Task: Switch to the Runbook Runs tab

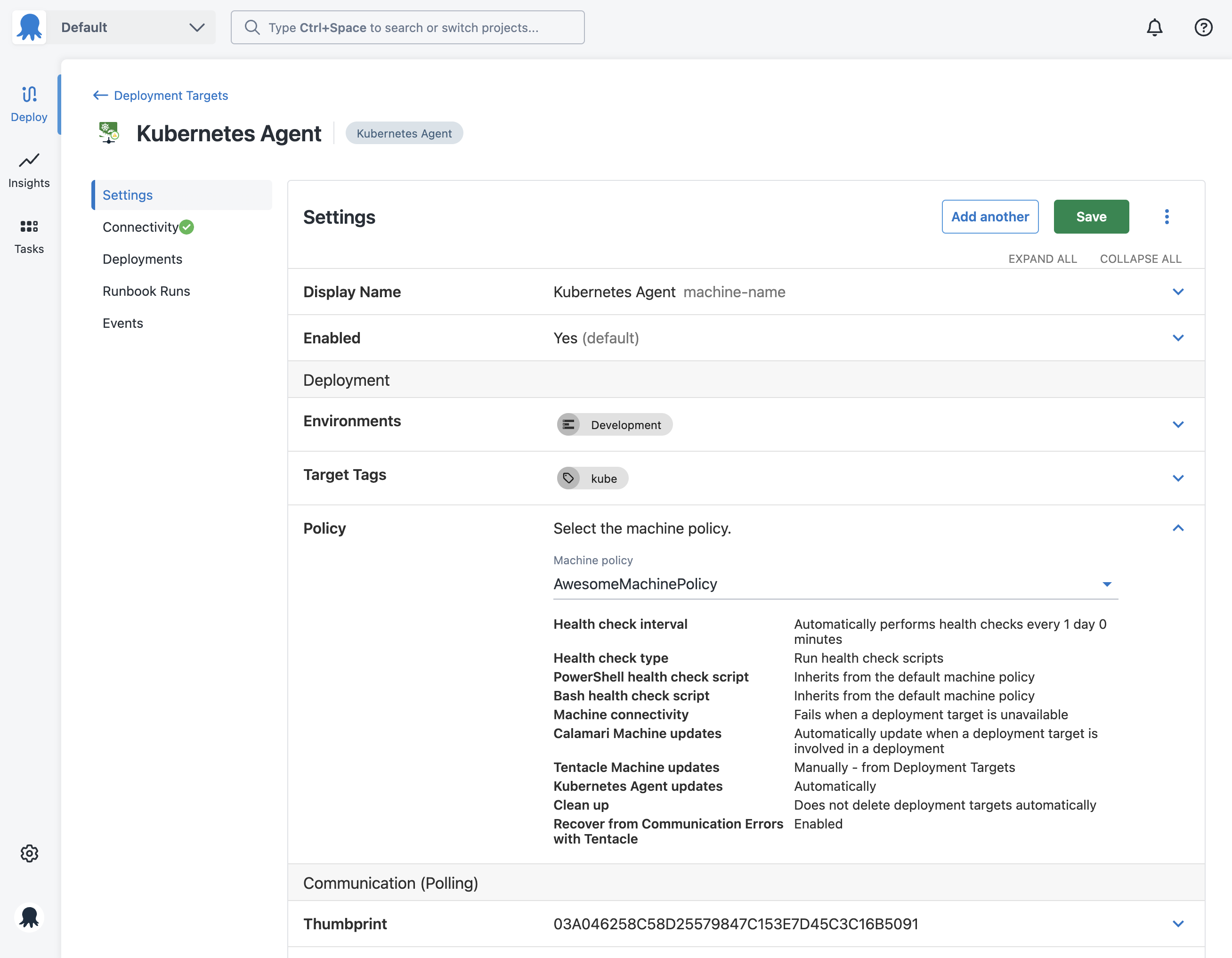Action: click(x=146, y=291)
